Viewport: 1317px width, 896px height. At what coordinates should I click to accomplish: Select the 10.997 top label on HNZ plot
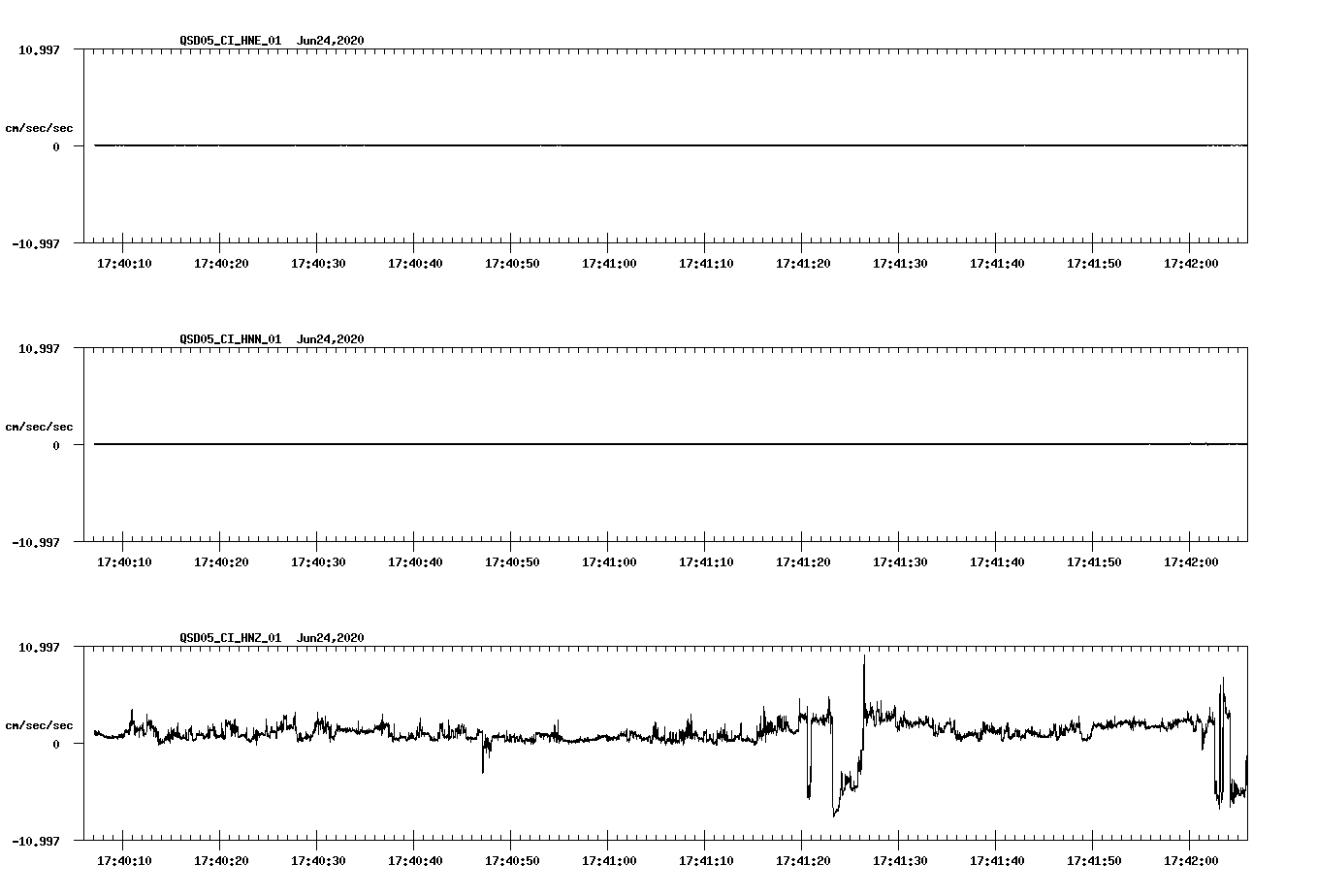coord(39,647)
